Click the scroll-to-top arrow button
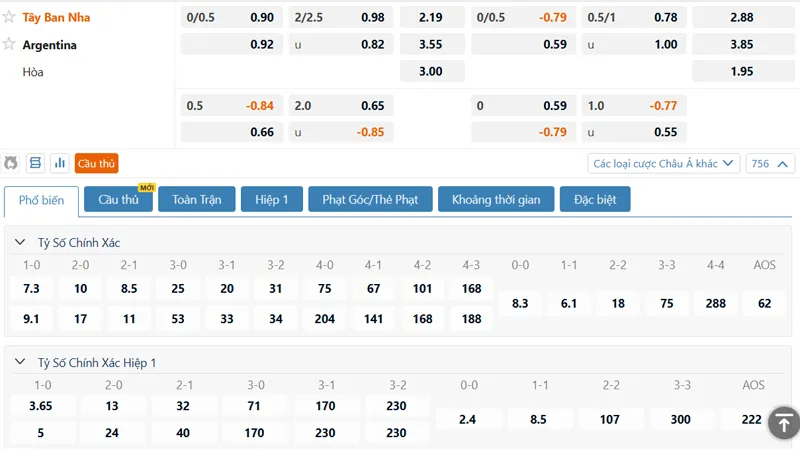This screenshot has height=450, width=800. click(784, 422)
